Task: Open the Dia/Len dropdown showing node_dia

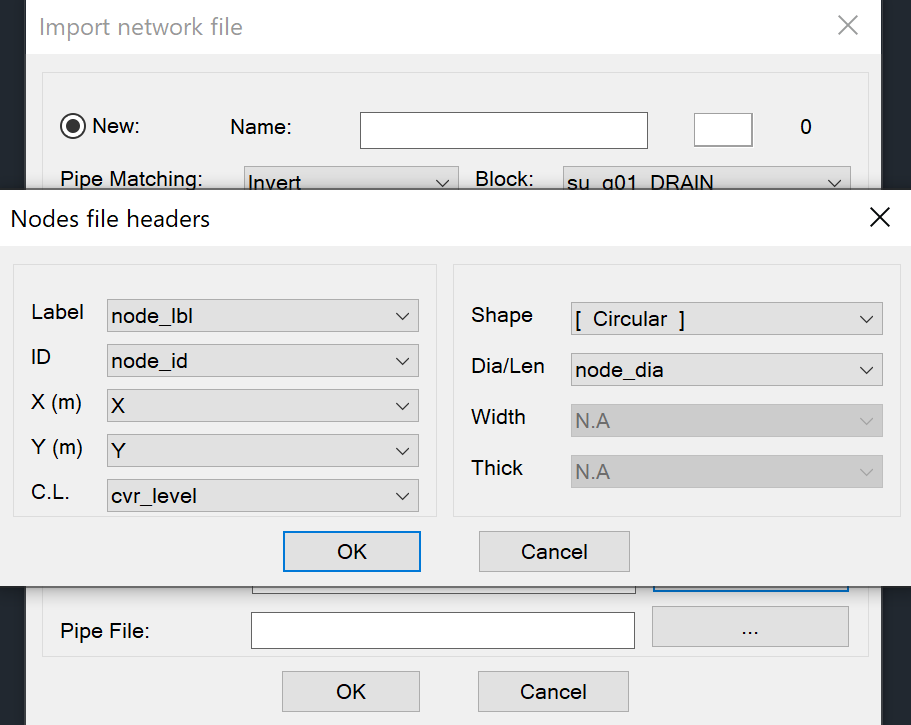Action: (x=727, y=369)
